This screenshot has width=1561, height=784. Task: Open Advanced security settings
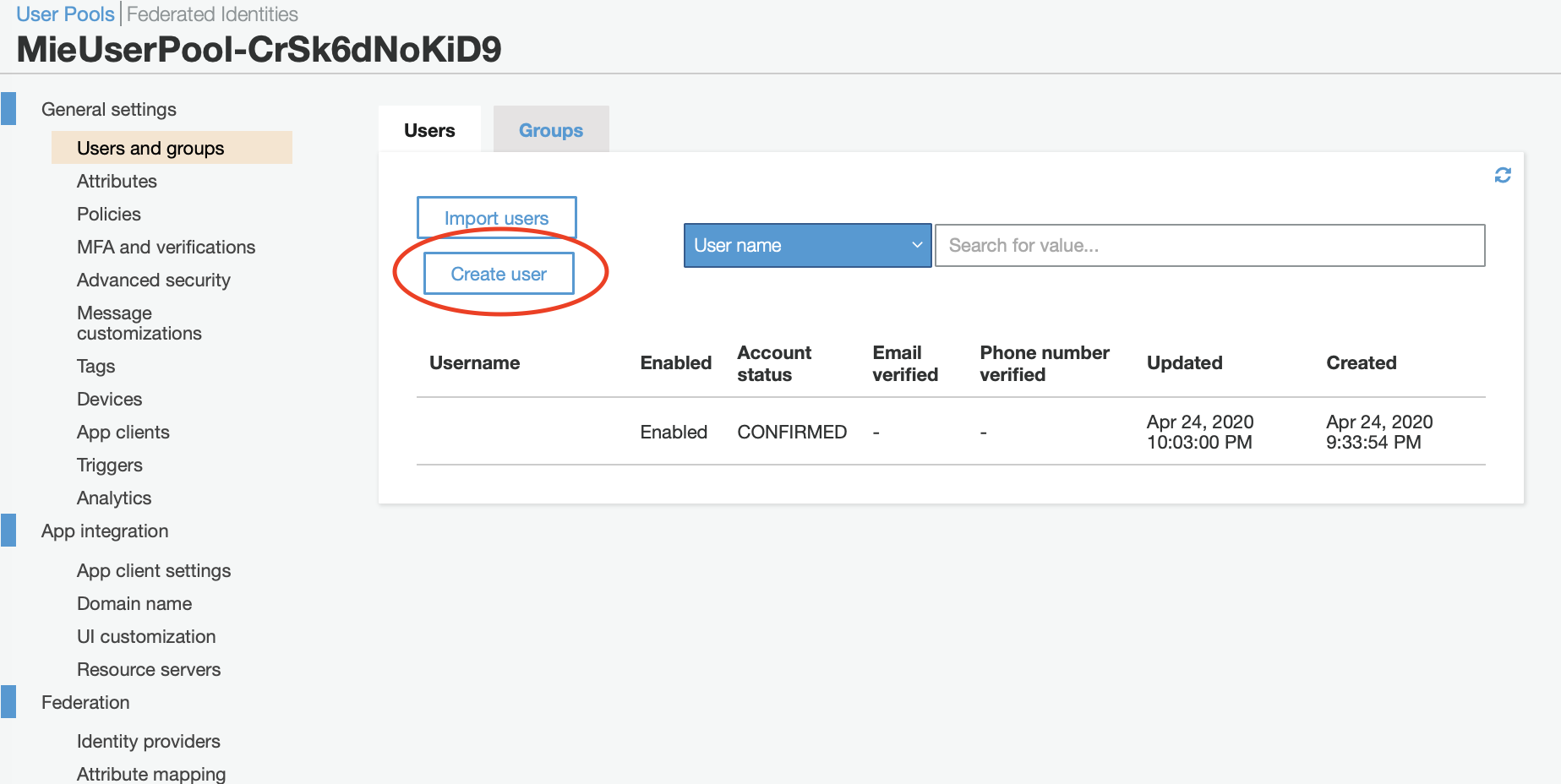click(154, 280)
